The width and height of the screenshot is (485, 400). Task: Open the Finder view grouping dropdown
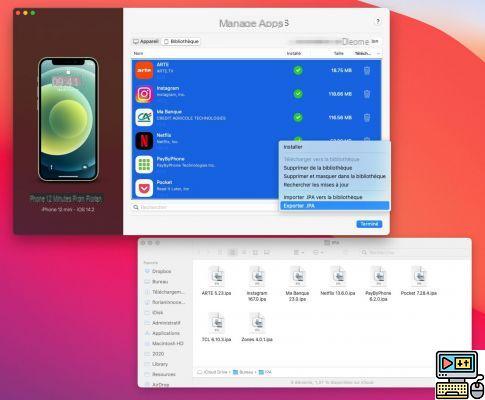(x=299, y=253)
